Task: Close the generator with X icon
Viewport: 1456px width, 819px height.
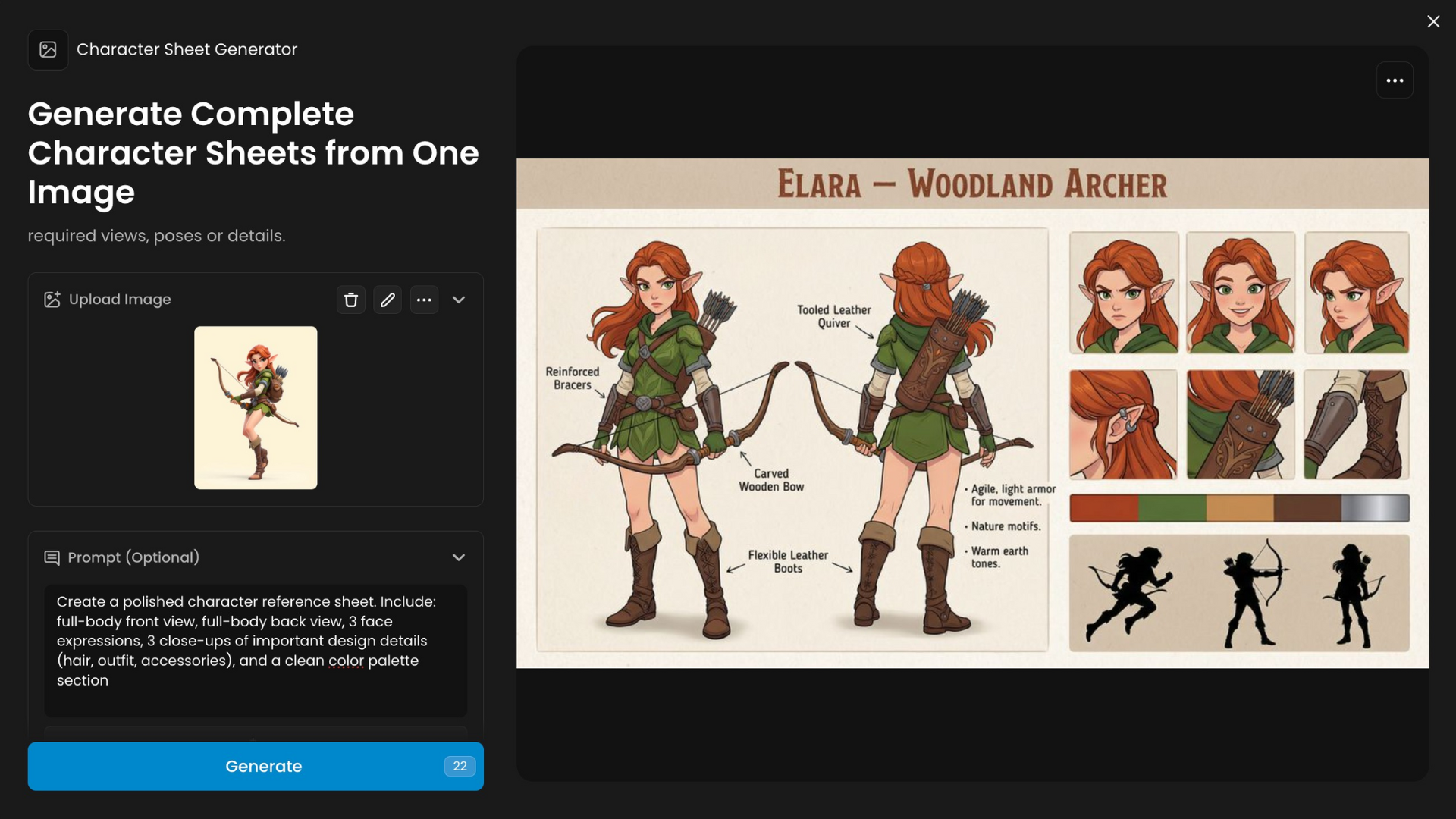Action: pyautogui.click(x=1432, y=21)
